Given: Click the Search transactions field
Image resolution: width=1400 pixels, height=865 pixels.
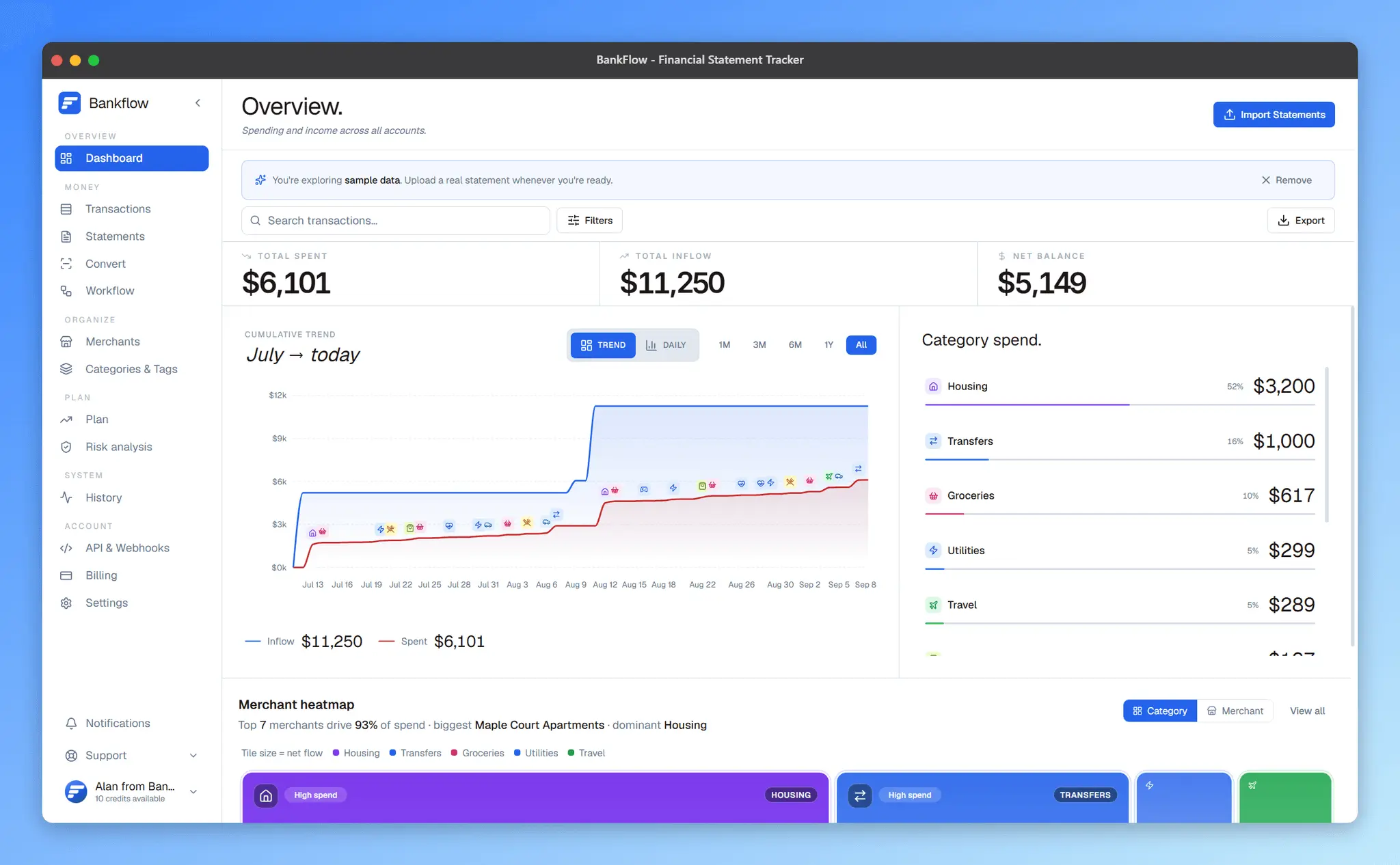Looking at the screenshot, I should 395,221.
